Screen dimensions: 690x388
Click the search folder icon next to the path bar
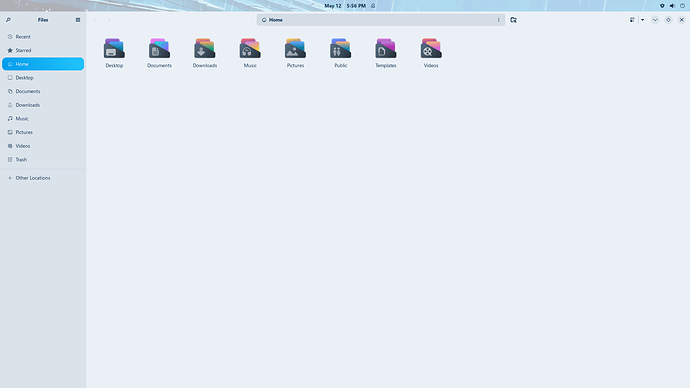514,20
